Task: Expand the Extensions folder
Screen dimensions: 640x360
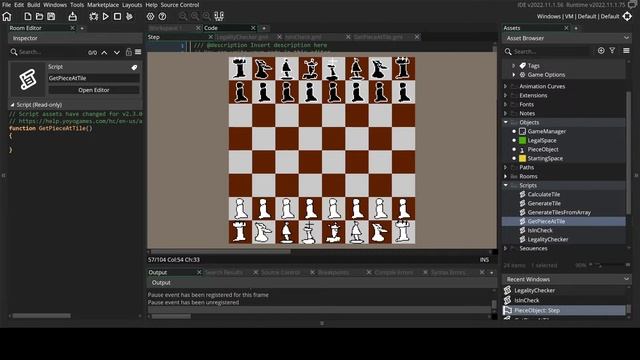Action: (506, 95)
